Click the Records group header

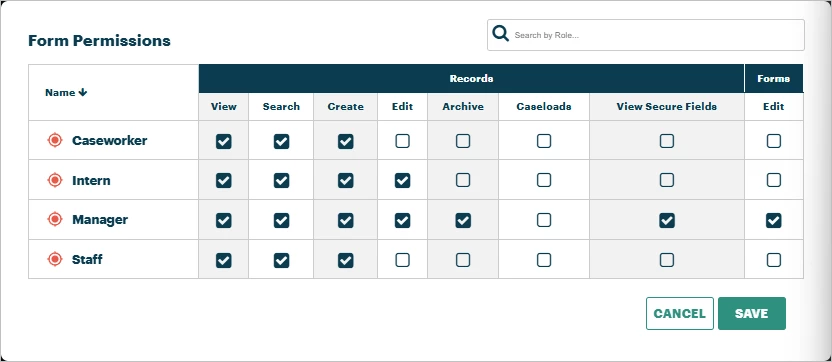click(x=471, y=79)
